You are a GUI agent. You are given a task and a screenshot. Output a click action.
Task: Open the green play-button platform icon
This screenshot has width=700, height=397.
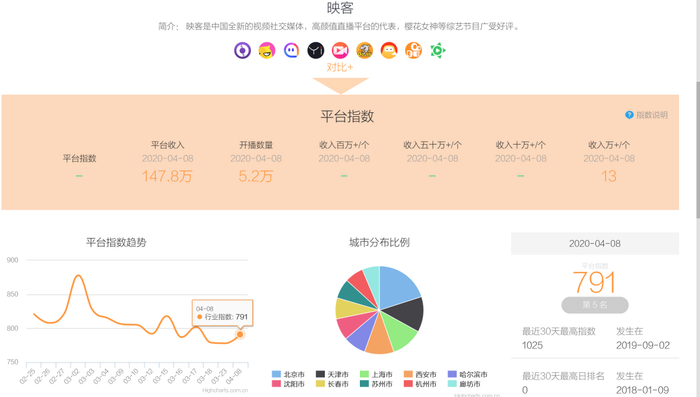click(x=438, y=50)
